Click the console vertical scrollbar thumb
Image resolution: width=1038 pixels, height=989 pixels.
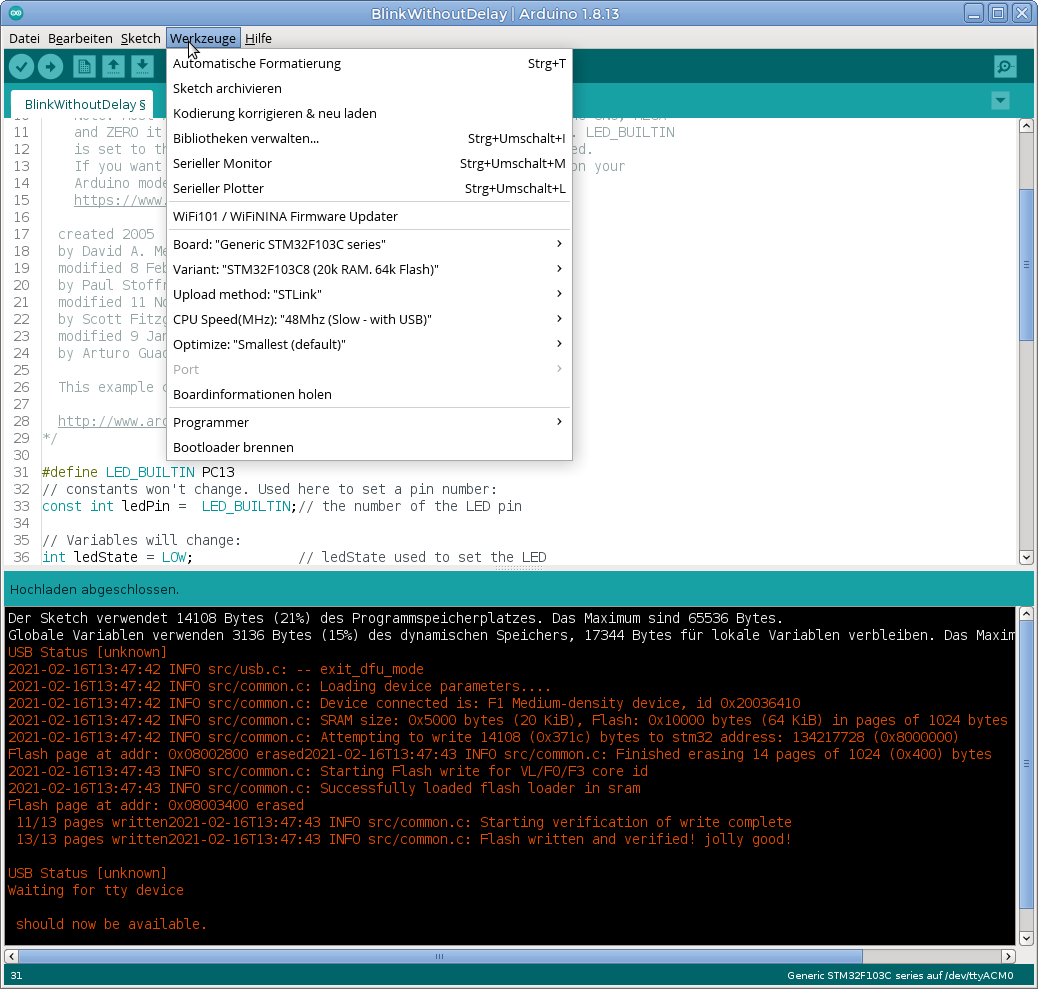point(1026,765)
